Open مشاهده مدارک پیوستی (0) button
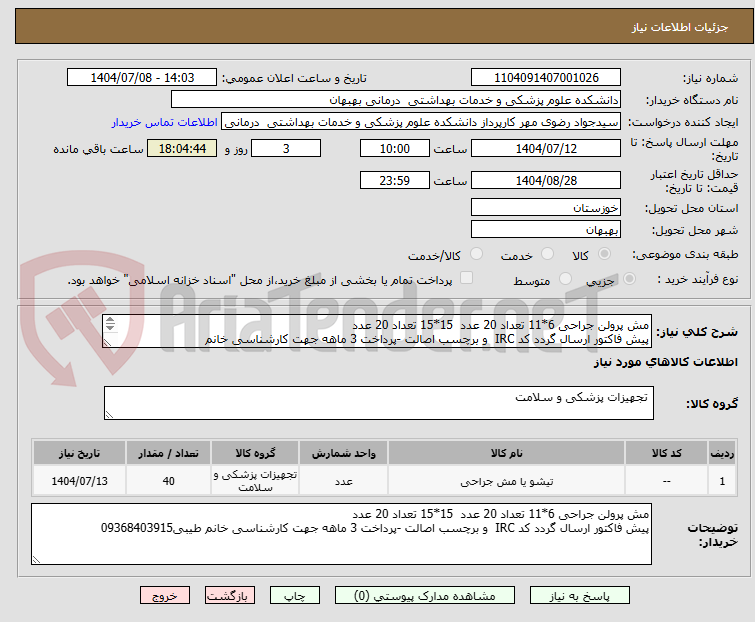755x622 pixels. 425,596
